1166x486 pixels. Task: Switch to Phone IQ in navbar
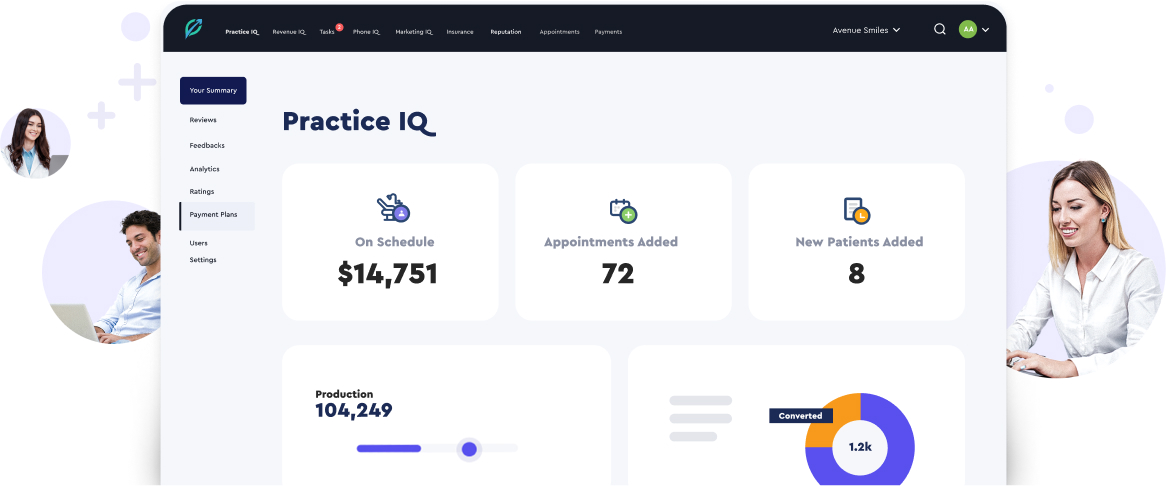pyautogui.click(x=367, y=32)
